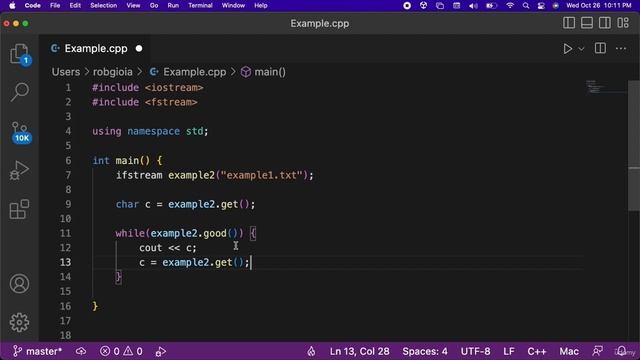Click the feedback icon in status bar

click(x=597, y=351)
